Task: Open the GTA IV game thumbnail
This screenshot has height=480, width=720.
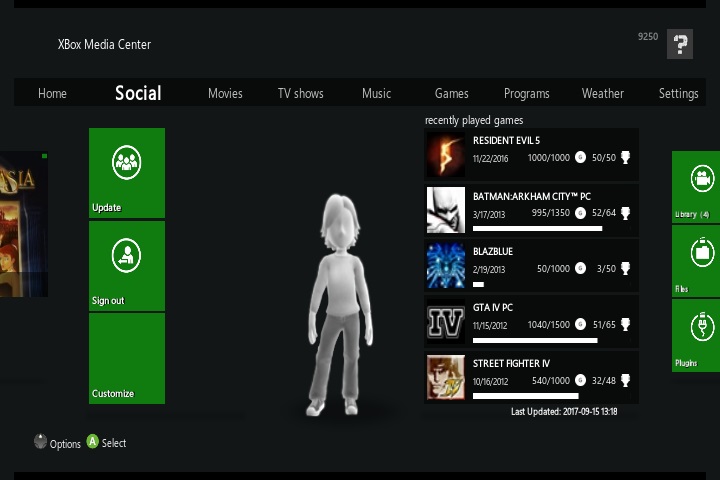Action: point(445,322)
